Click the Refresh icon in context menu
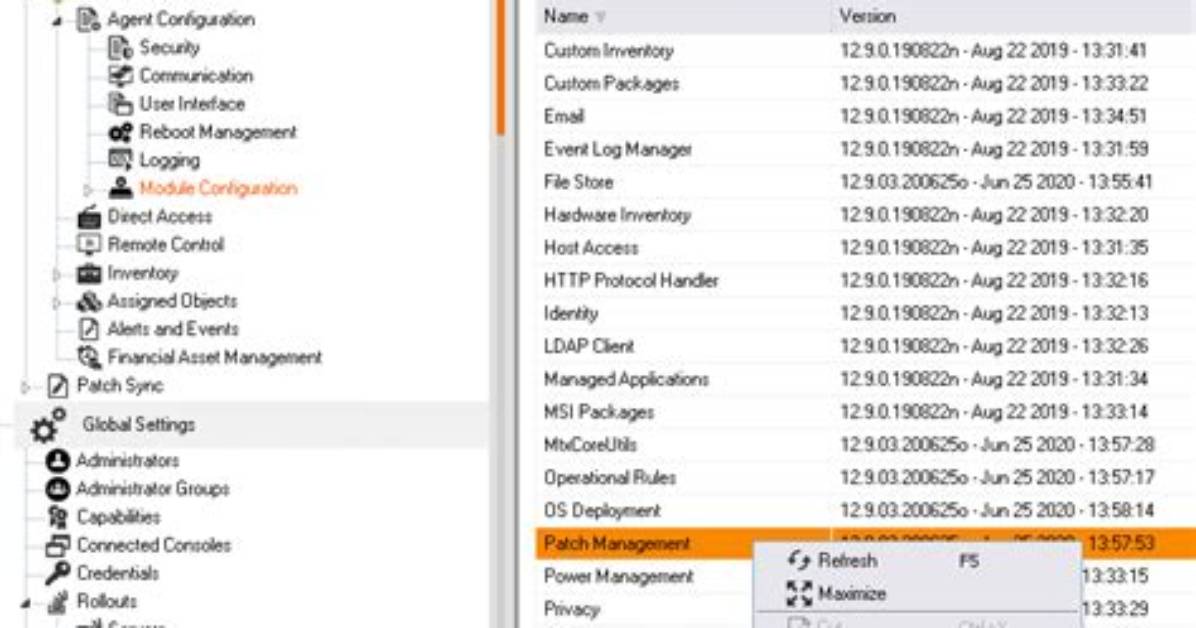This screenshot has width=1196, height=628. pos(799,561)
